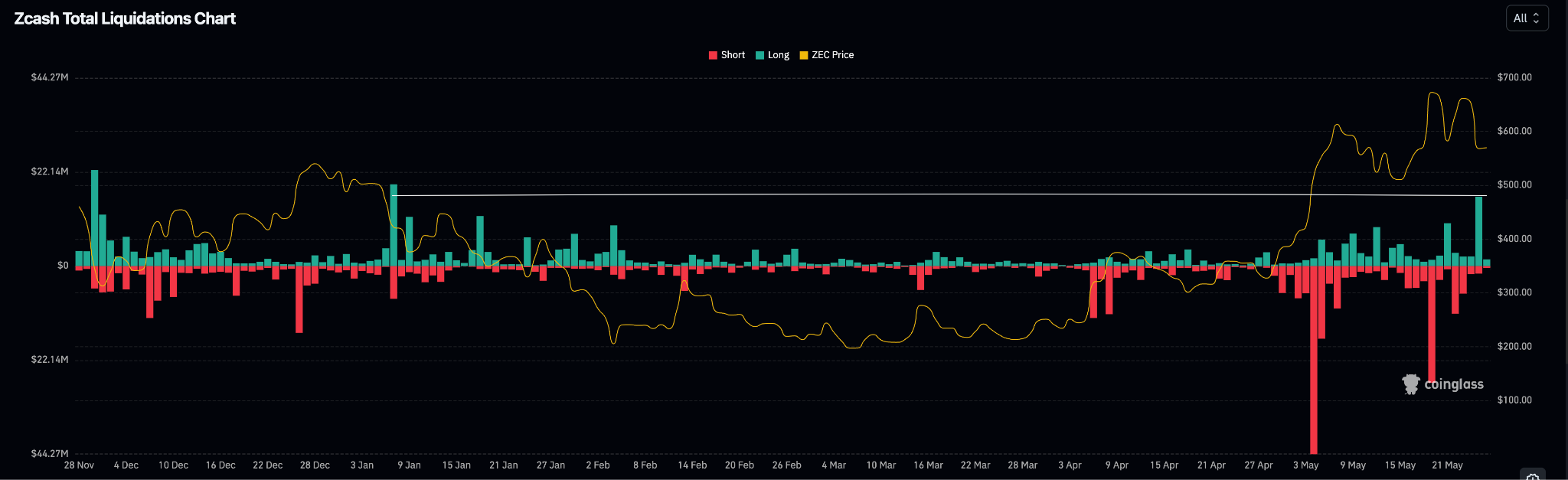Click the 21 May date label
Image resolution: width=1568 pixels, height=480 pixels.
[1447, 465]
